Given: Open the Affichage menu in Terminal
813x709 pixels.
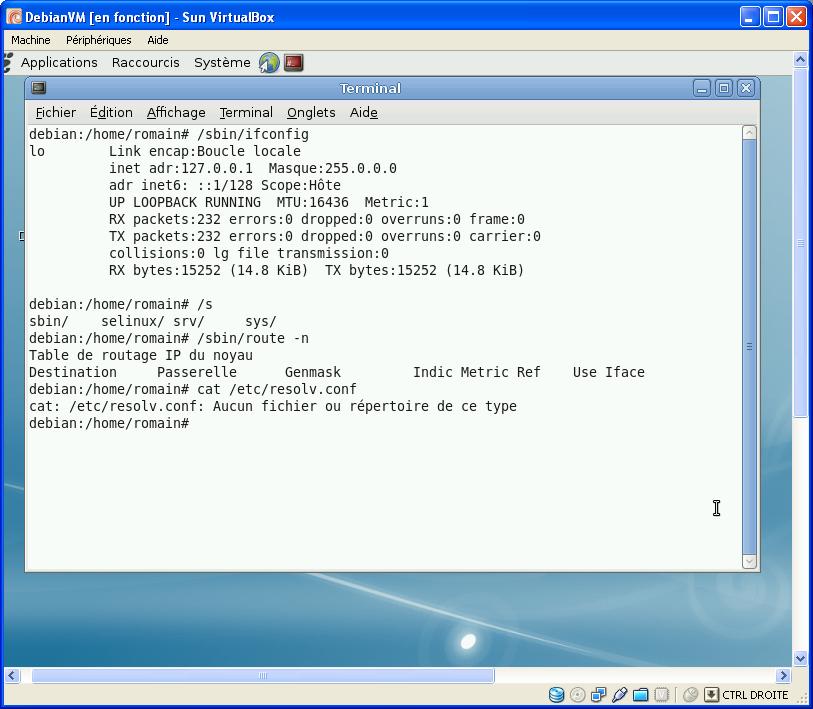Looking at the screenshot, I should point(176,113).
